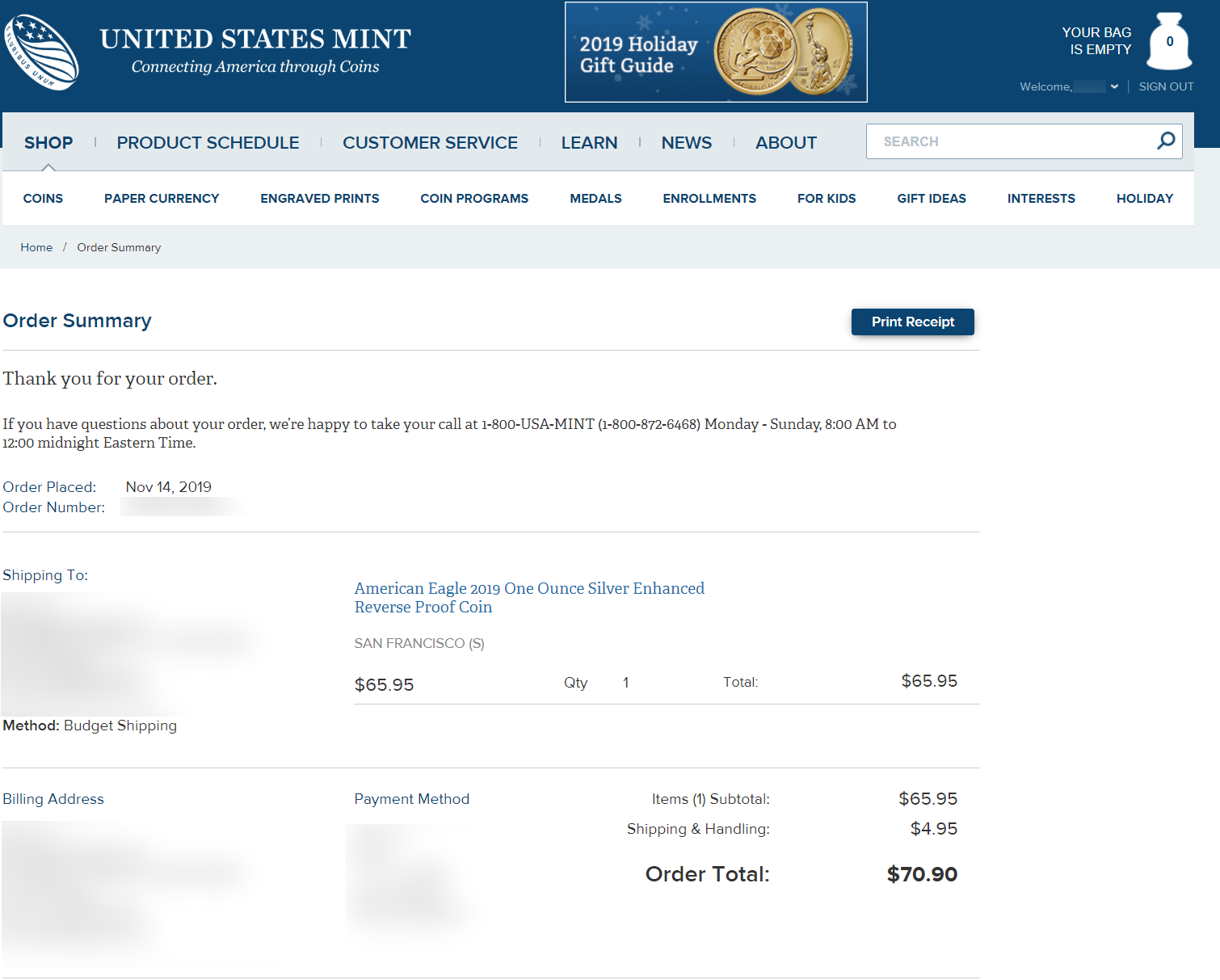Open the Coin Programs category
This screenshot has width=1220, height=980.
coord(474,199)
